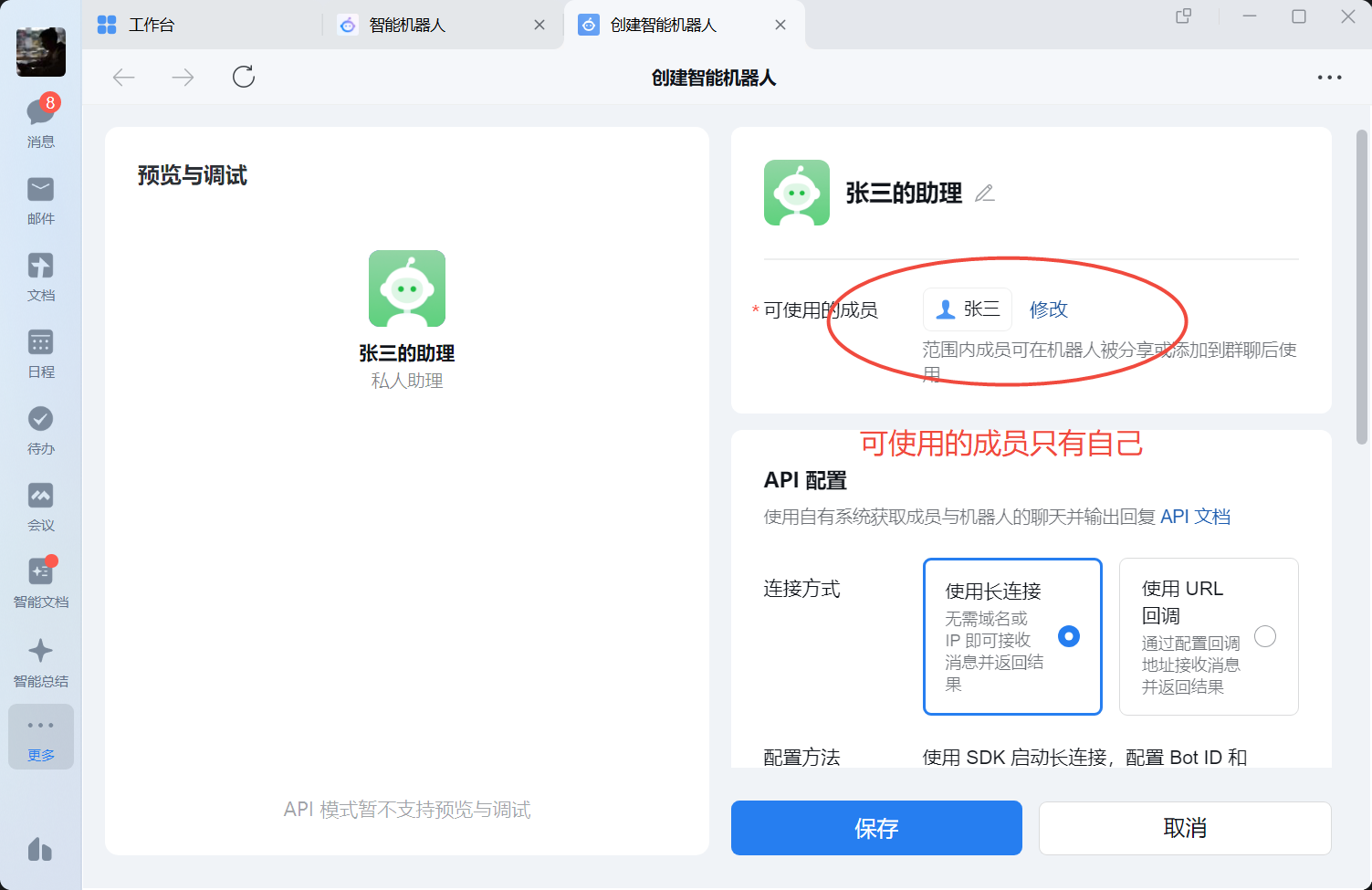Click the 连接方式 label
The width and height of the screenshot is (1372, 890).
[x=801, y=589]
